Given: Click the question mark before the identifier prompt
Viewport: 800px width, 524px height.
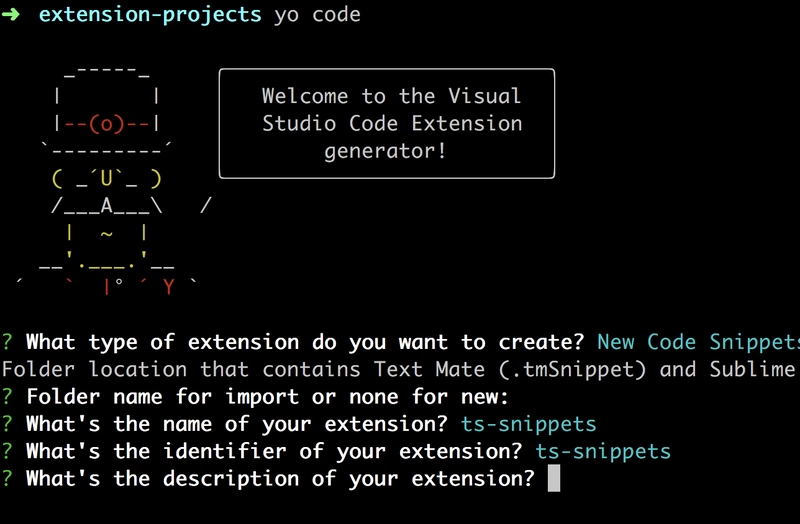Looking at the screenshot, I should click(8, 451).
